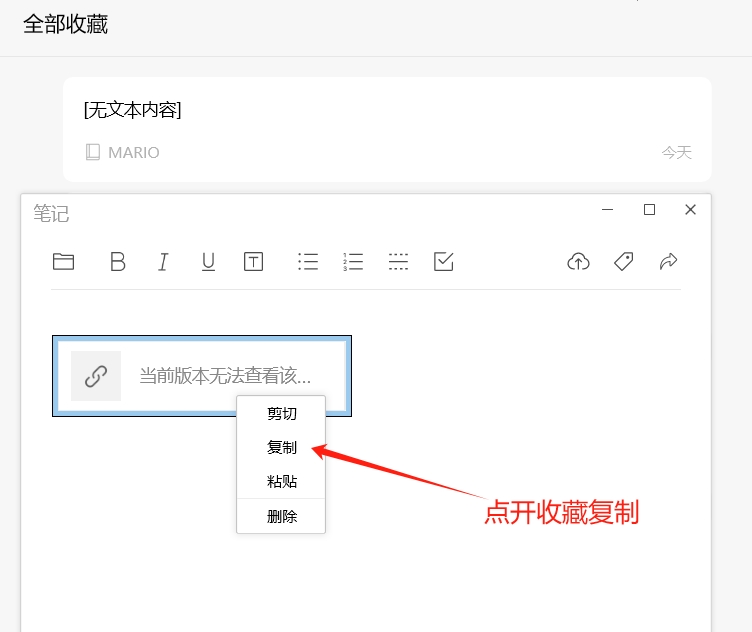Click the 当前版本无法查看该... link card
752x632 pixels.
(x=202, y=376)
